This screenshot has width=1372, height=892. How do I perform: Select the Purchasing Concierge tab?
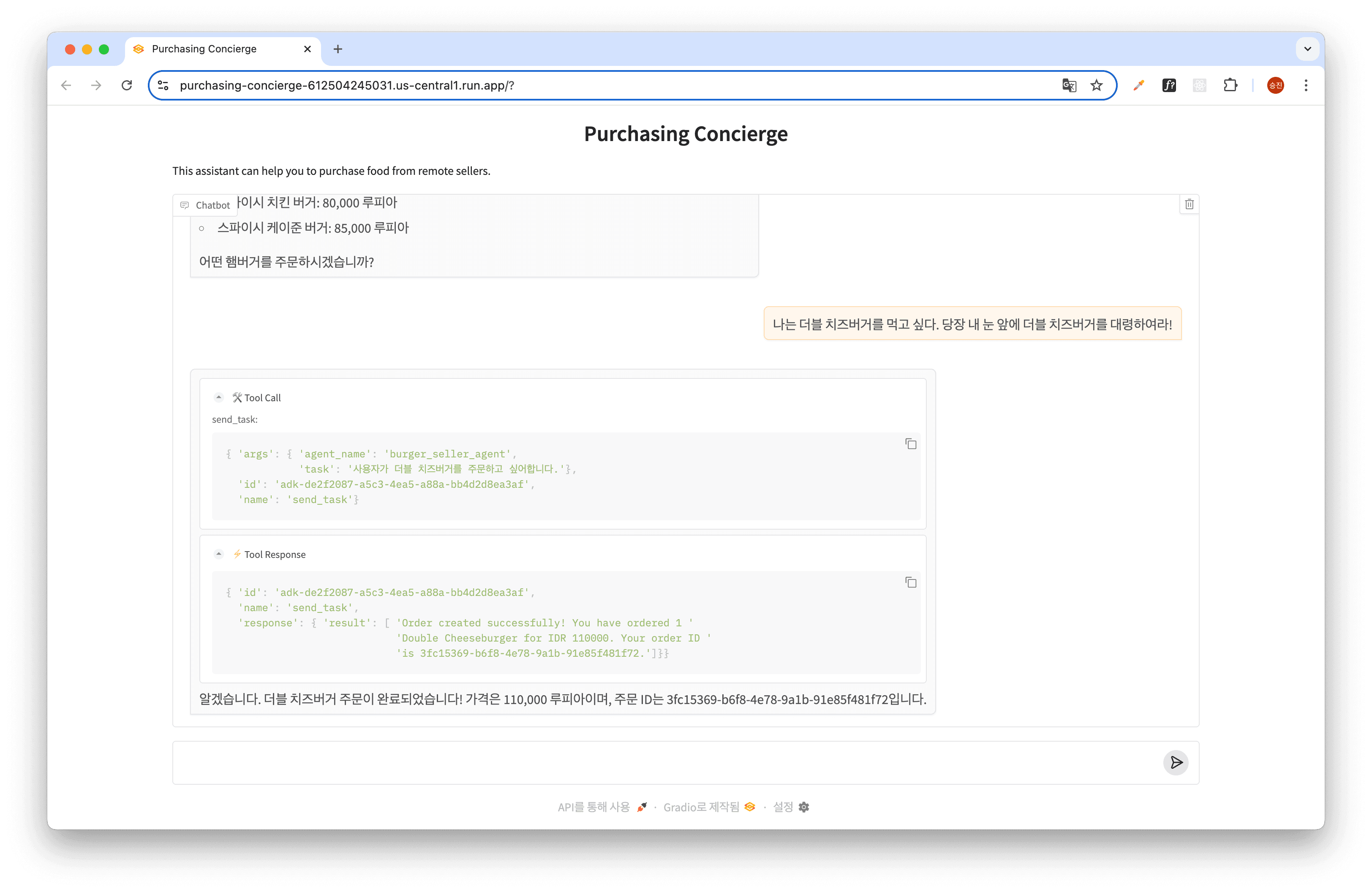coord(222,49)
